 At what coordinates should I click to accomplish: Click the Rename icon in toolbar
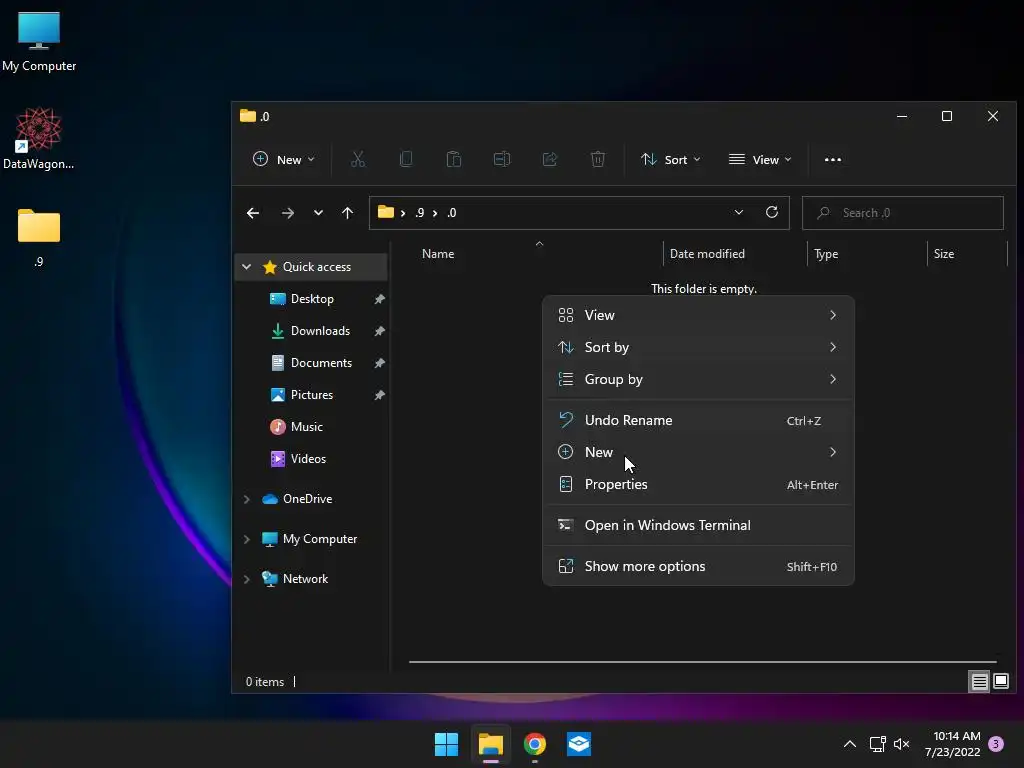tap(502, 159)
